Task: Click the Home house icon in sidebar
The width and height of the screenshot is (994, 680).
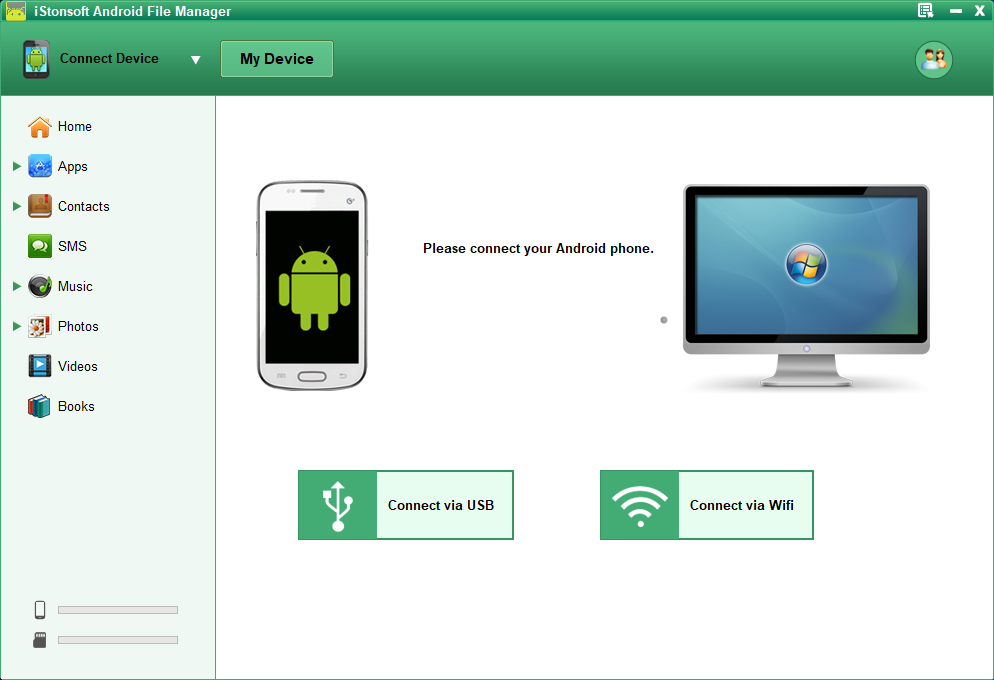Action: tap(39, 127)
